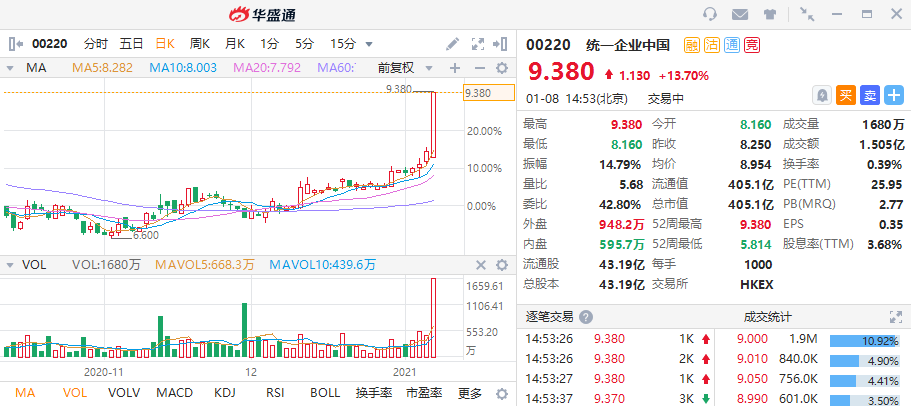Click the stock code 00220 in chart header
This screenshot has height=406, width=911.
tap(49, 44)
